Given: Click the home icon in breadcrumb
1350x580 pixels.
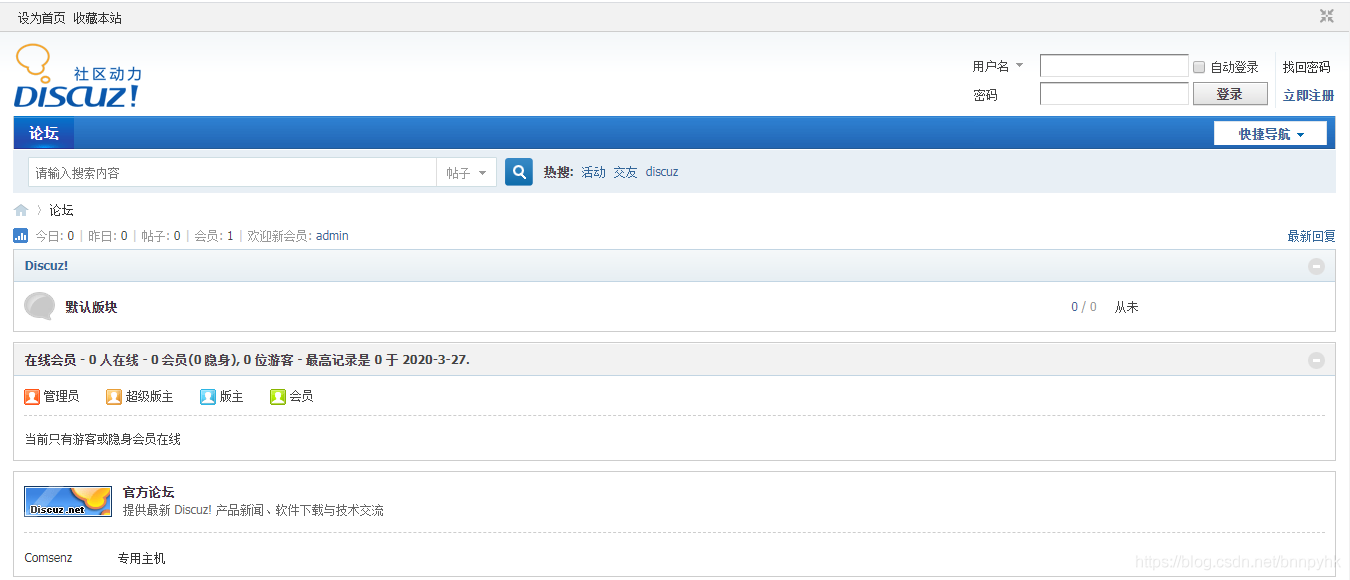Looking at the screenshot, I should pos(21,210).
